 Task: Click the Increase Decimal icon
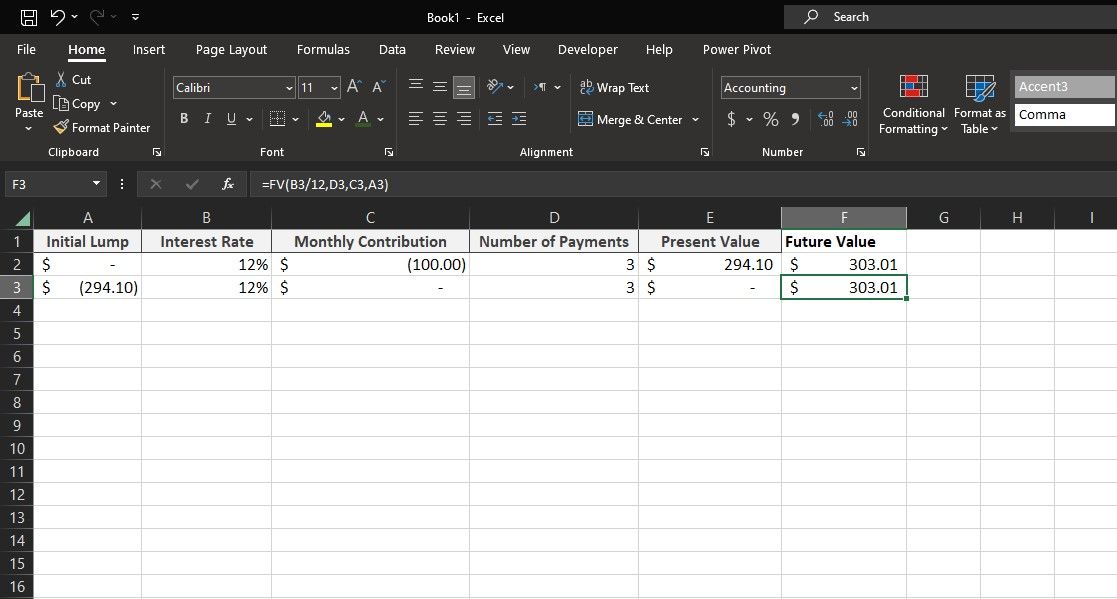tap(827, 118)
